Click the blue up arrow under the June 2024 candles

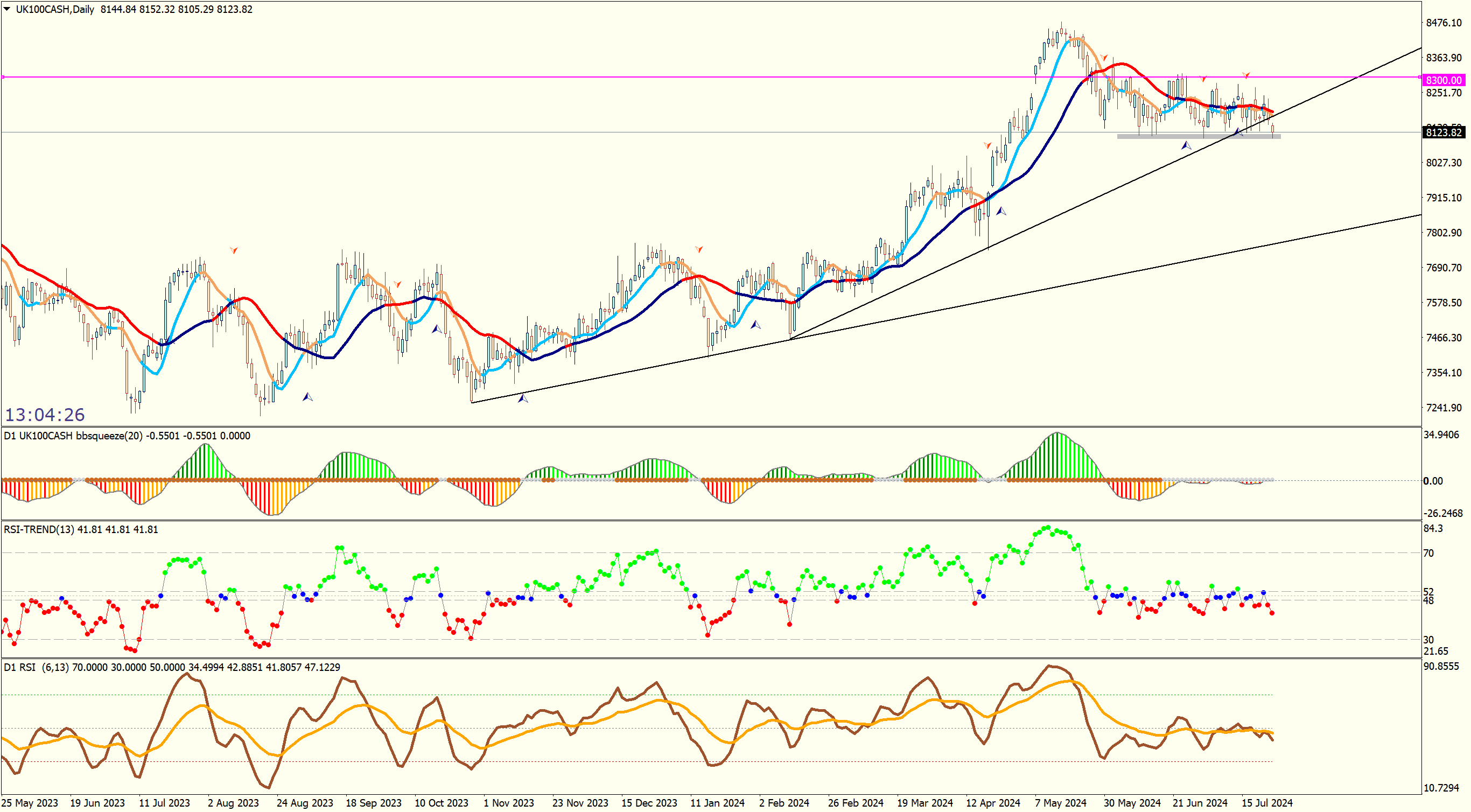pyautogui.click(x=1186, y=145)
